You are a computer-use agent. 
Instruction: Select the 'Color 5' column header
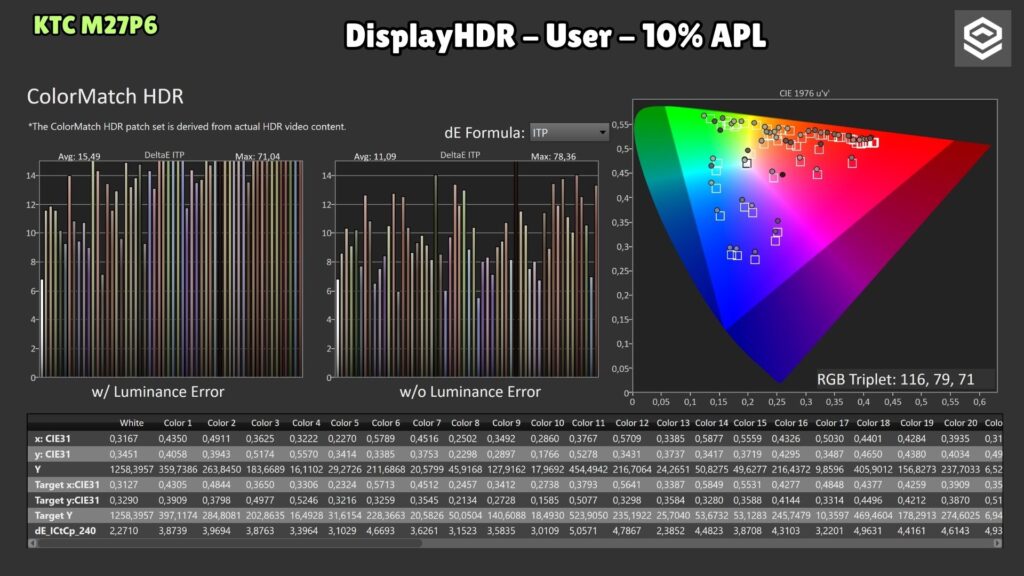pos(344,423)
